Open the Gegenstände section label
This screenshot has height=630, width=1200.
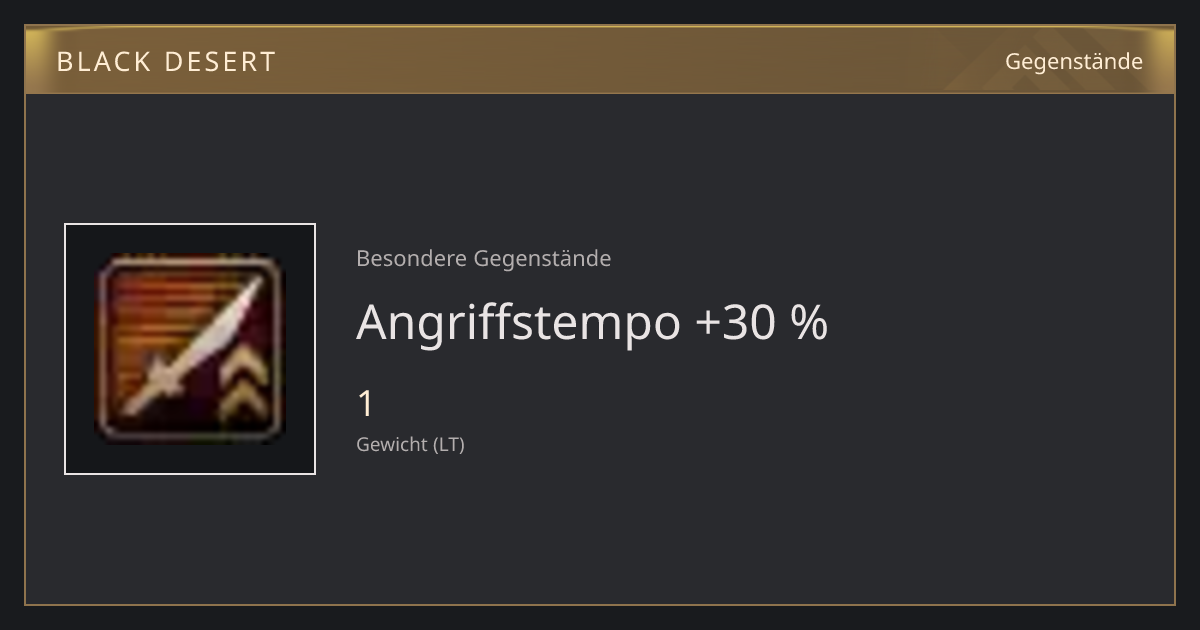tap(1073, 61)
